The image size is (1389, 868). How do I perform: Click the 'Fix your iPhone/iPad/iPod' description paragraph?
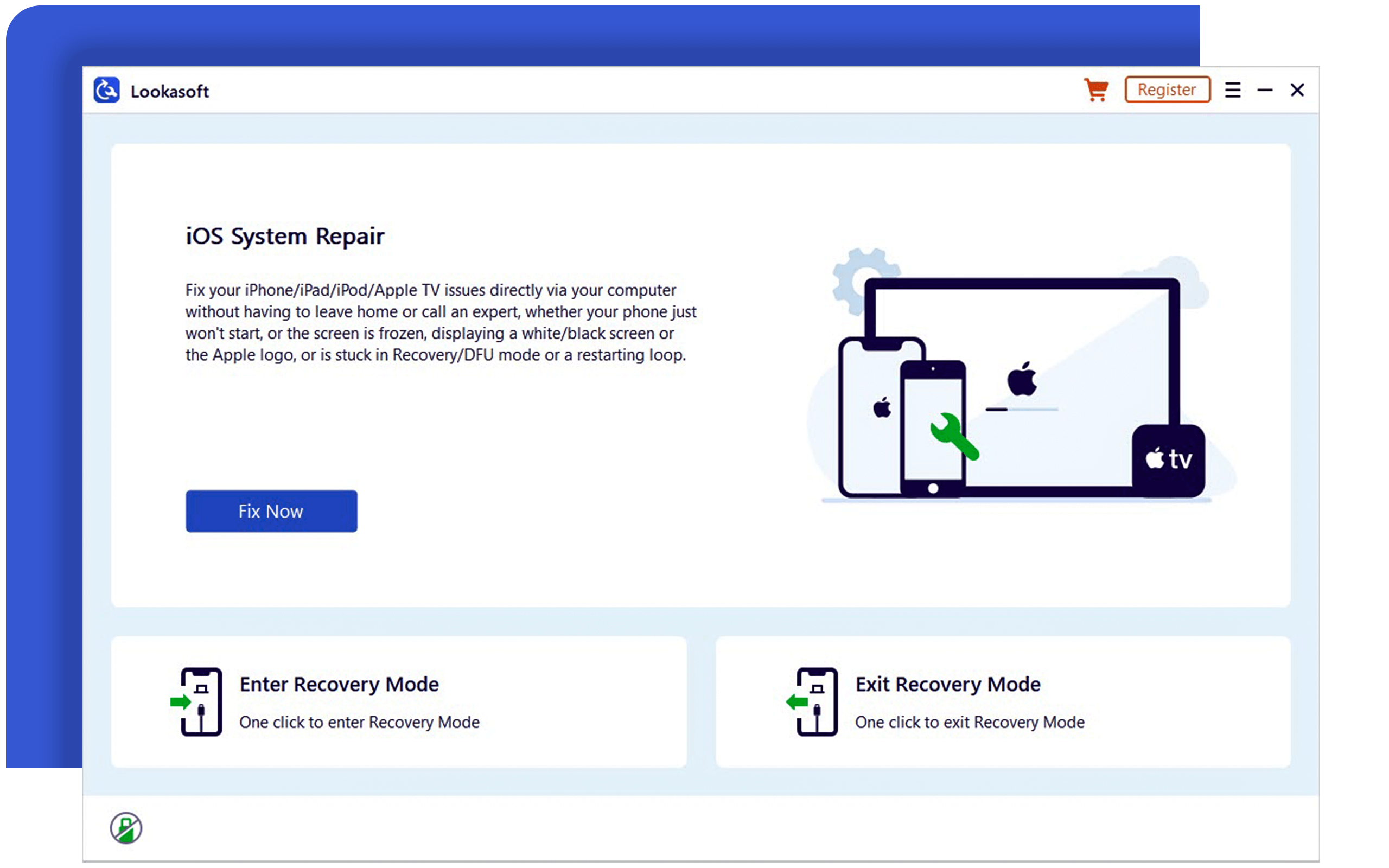[441, 323]
